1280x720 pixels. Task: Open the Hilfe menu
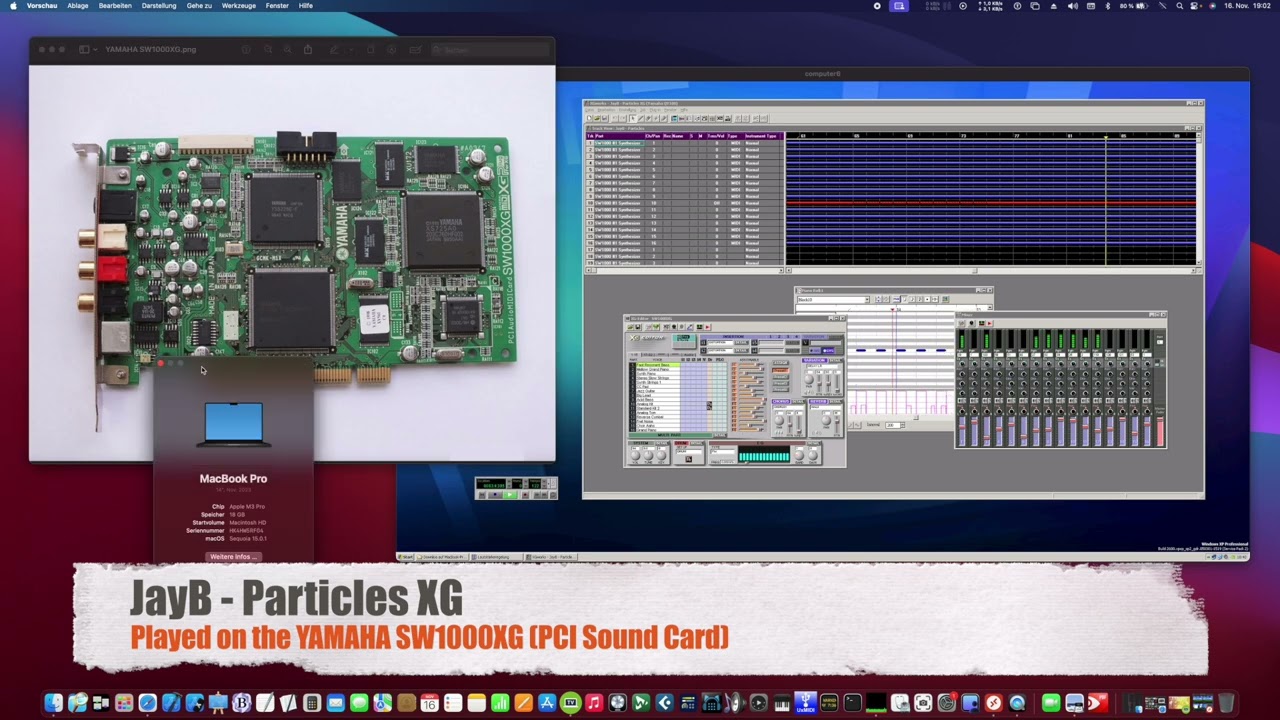point(306,6)
